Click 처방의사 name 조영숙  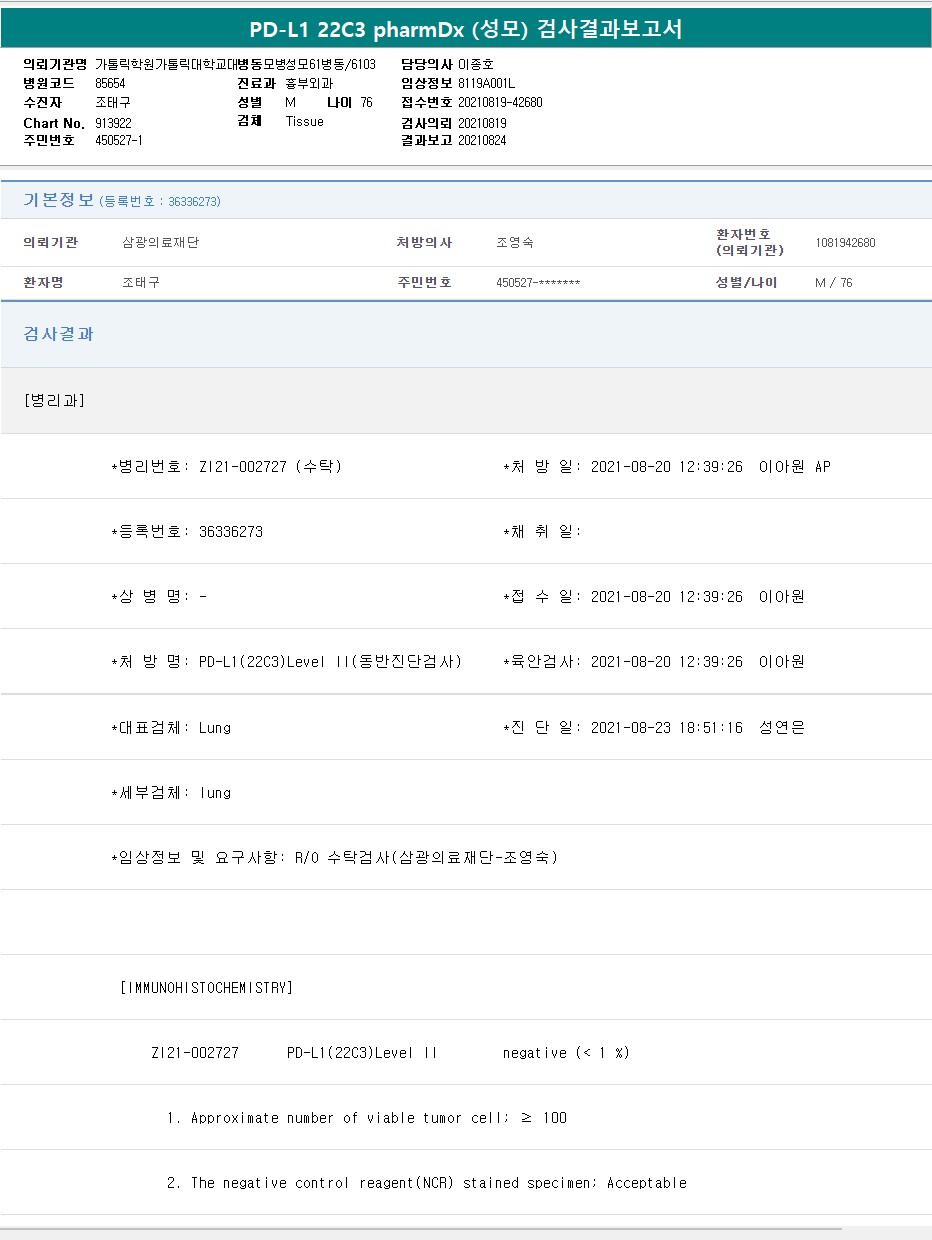pos(514,243)
